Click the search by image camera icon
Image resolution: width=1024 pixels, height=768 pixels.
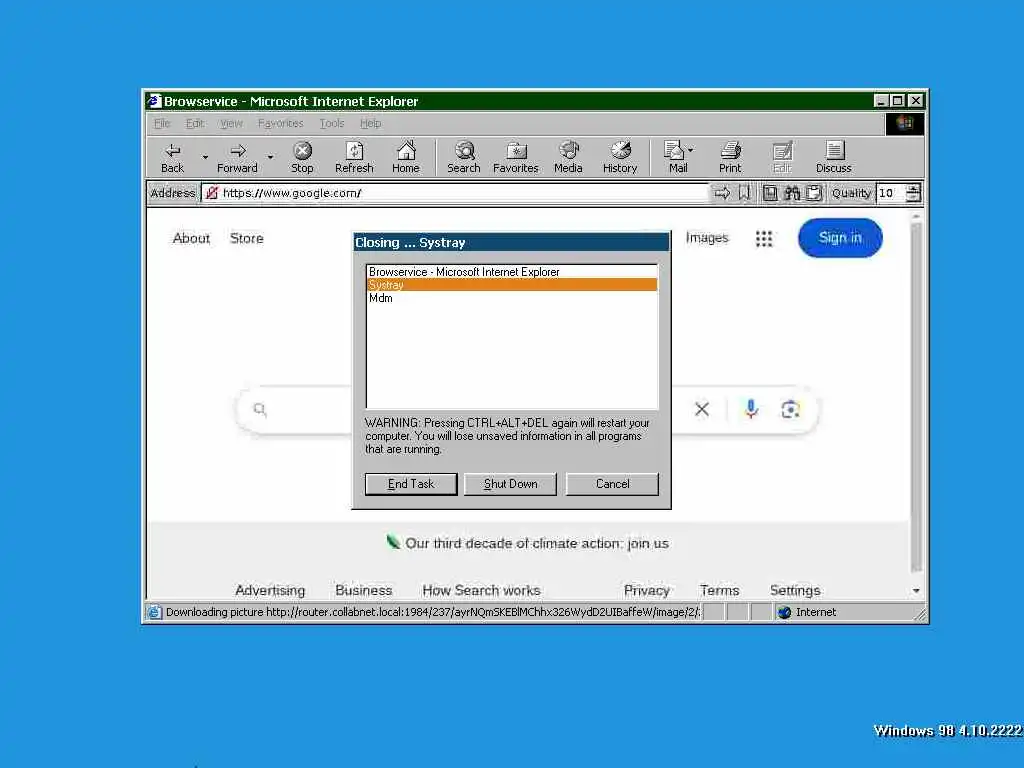(790, 409)
